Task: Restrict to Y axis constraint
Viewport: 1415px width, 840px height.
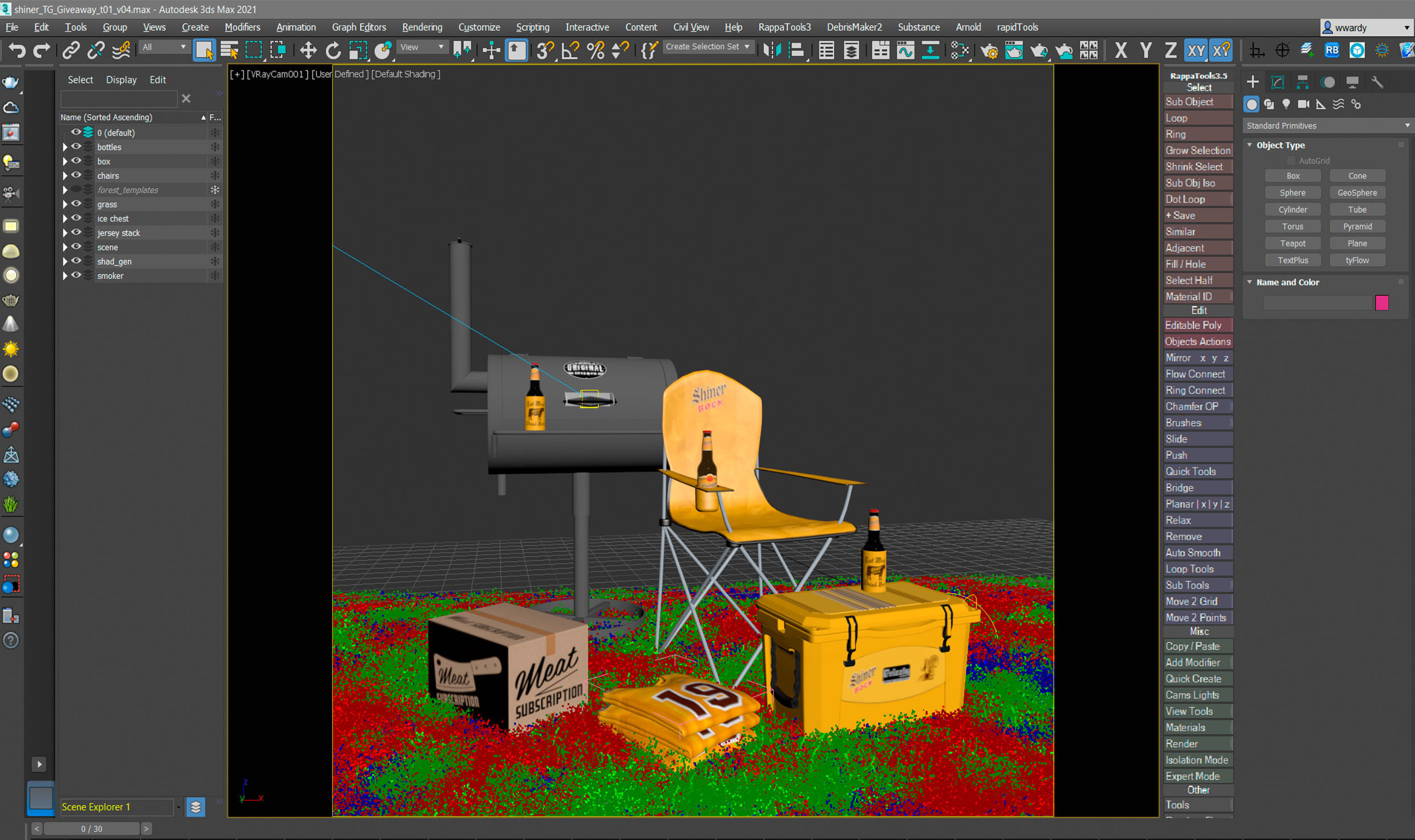Action: pos(1146,50)
